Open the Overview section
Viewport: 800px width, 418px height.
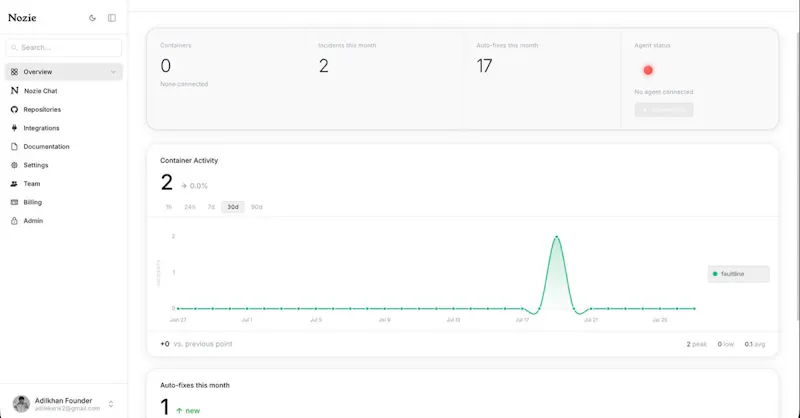(x=64, y=72)
